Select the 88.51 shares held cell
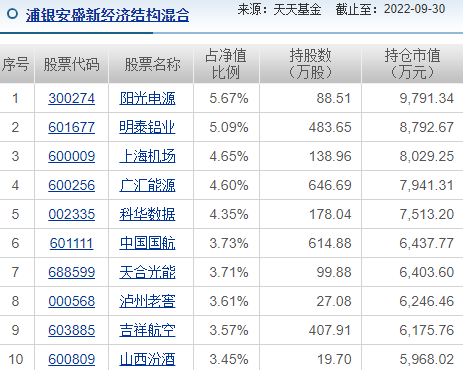The width and height of the screenshot is (463, 370). point(311,98)
